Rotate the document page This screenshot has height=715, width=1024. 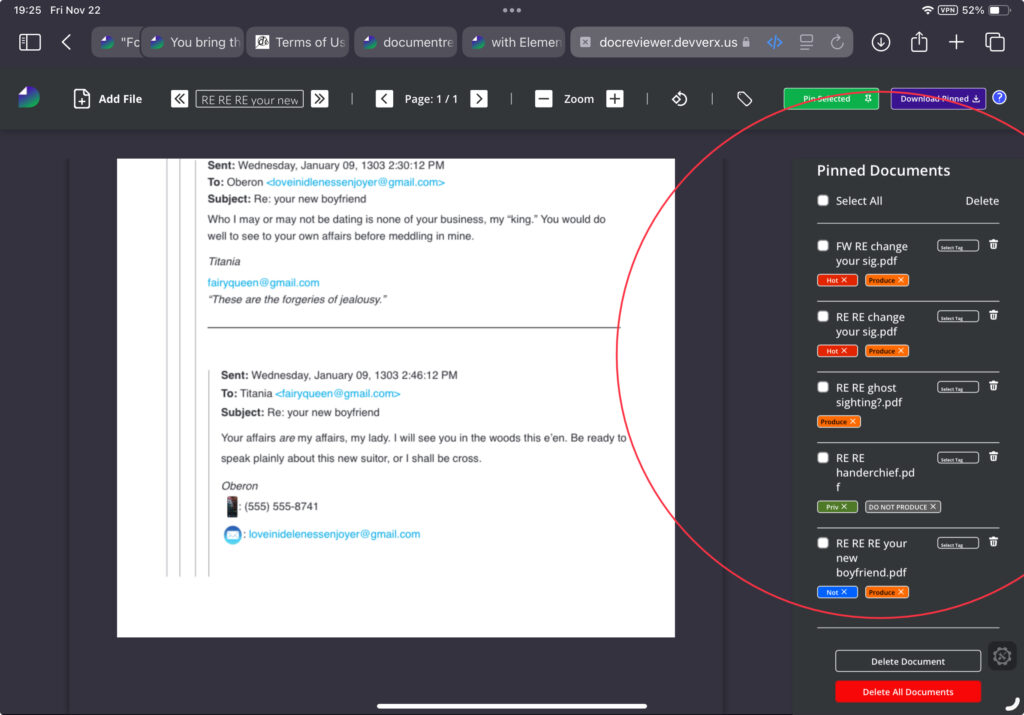[679, 99]
